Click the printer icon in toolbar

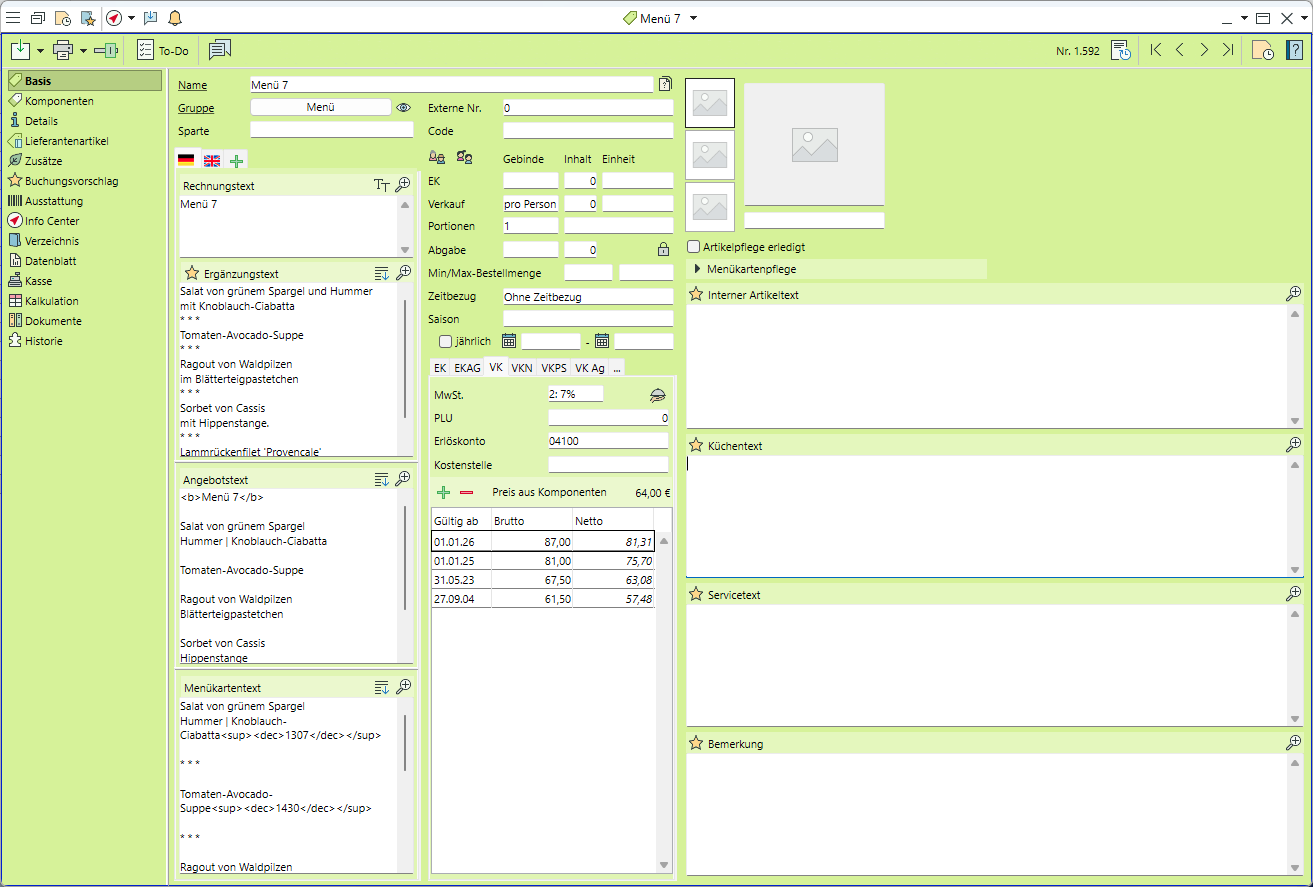pos(63,50)
